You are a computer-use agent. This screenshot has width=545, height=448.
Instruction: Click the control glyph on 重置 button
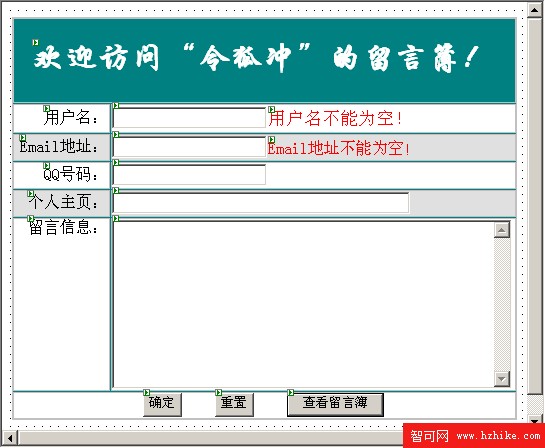pyautogui.click(x=218, y=393)
